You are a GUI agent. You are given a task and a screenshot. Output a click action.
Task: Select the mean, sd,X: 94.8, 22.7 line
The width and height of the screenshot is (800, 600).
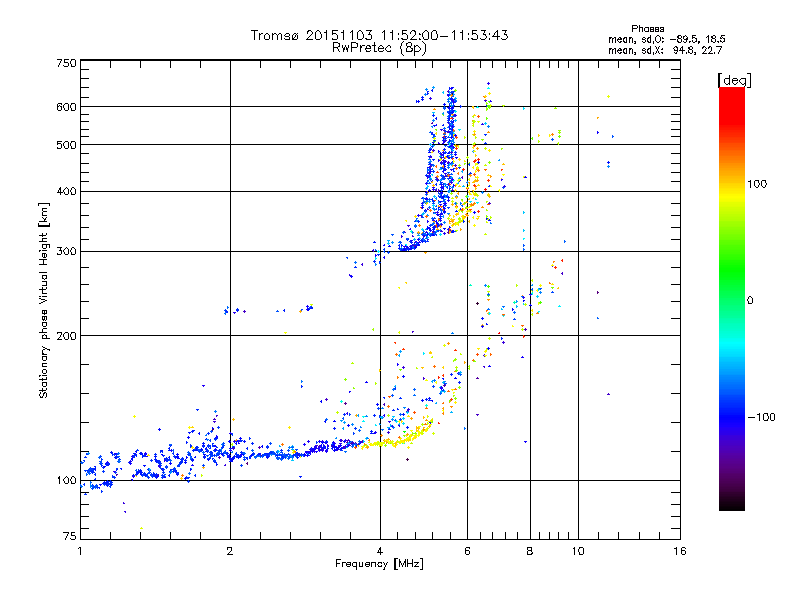[x=665, y=50]
